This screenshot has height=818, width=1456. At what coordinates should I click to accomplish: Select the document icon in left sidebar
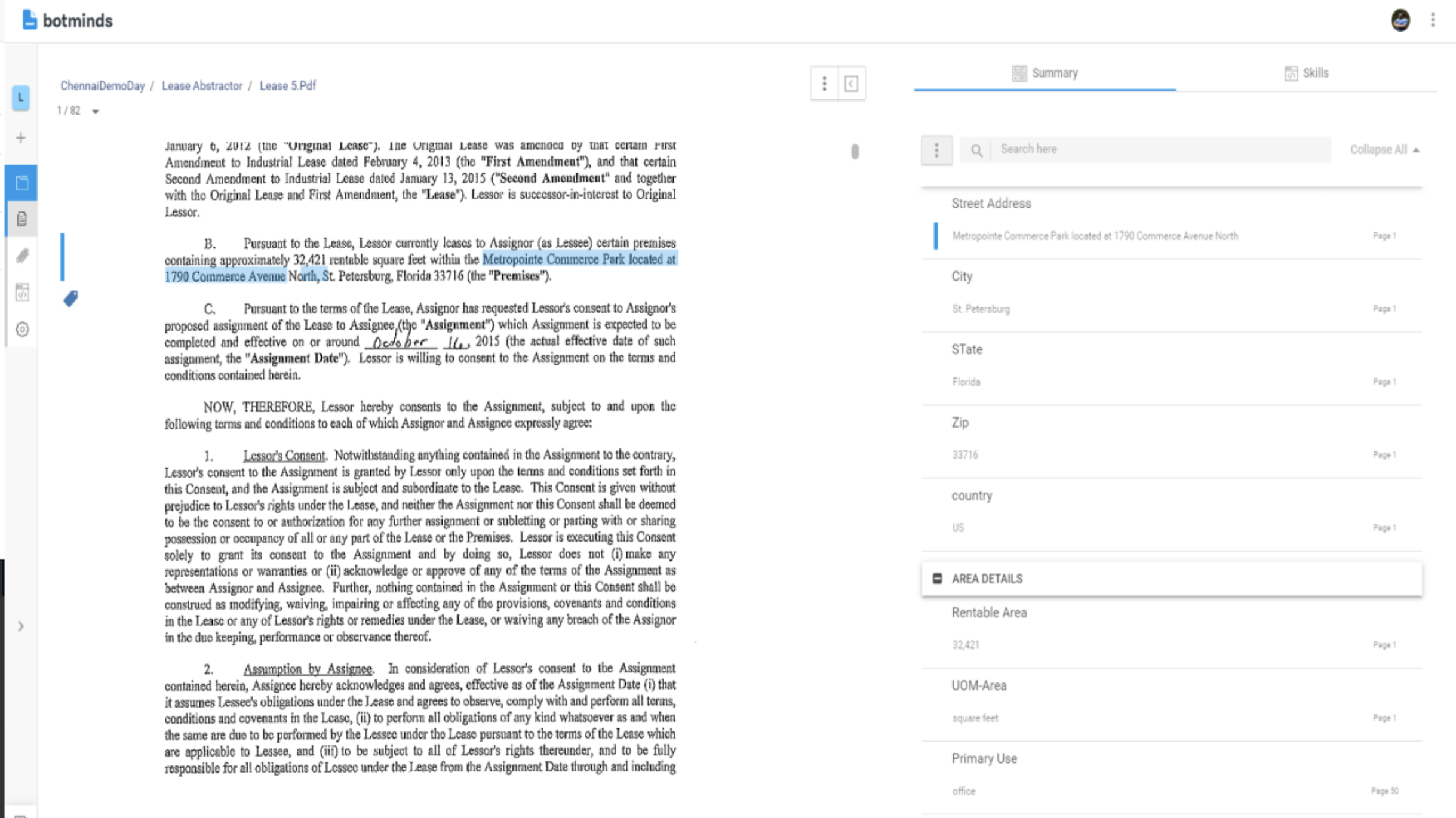tap(21, 219)
